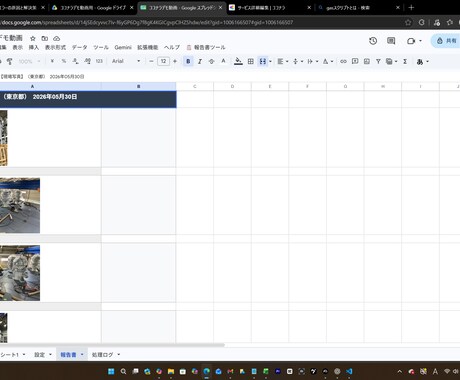
Task: Open the comments panel icon
Action: coord(391,41)
